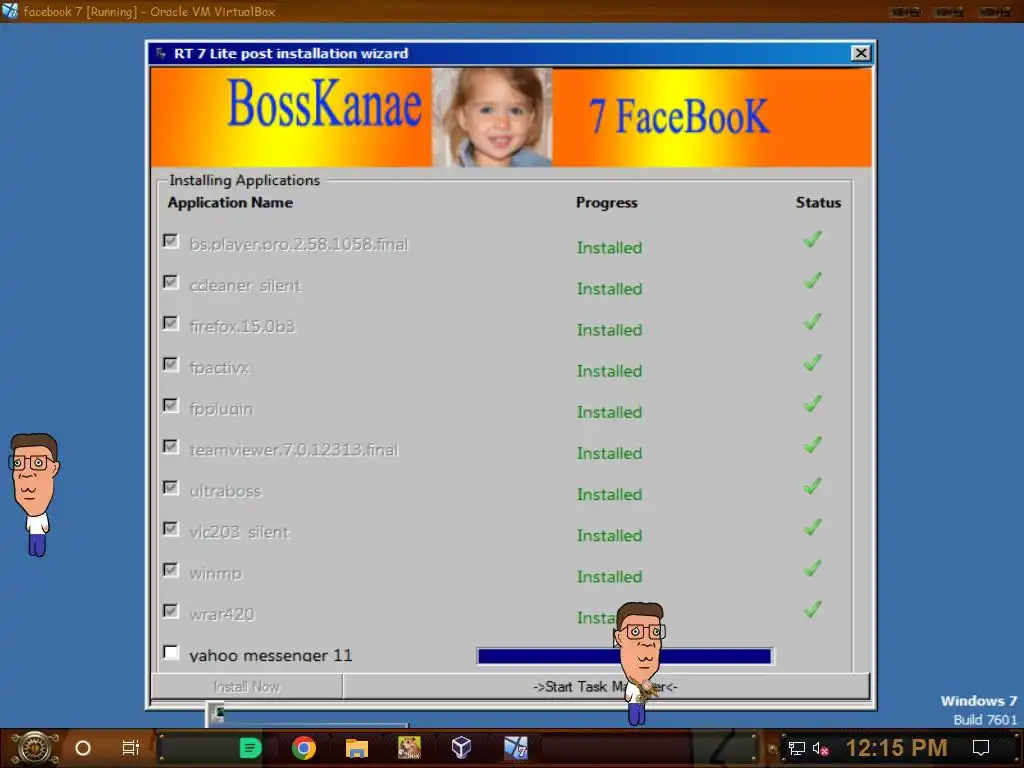Toggle the bs.player.pro.2.58.1058.final checkbox
1024x768 pixels.
coord(171,242)
